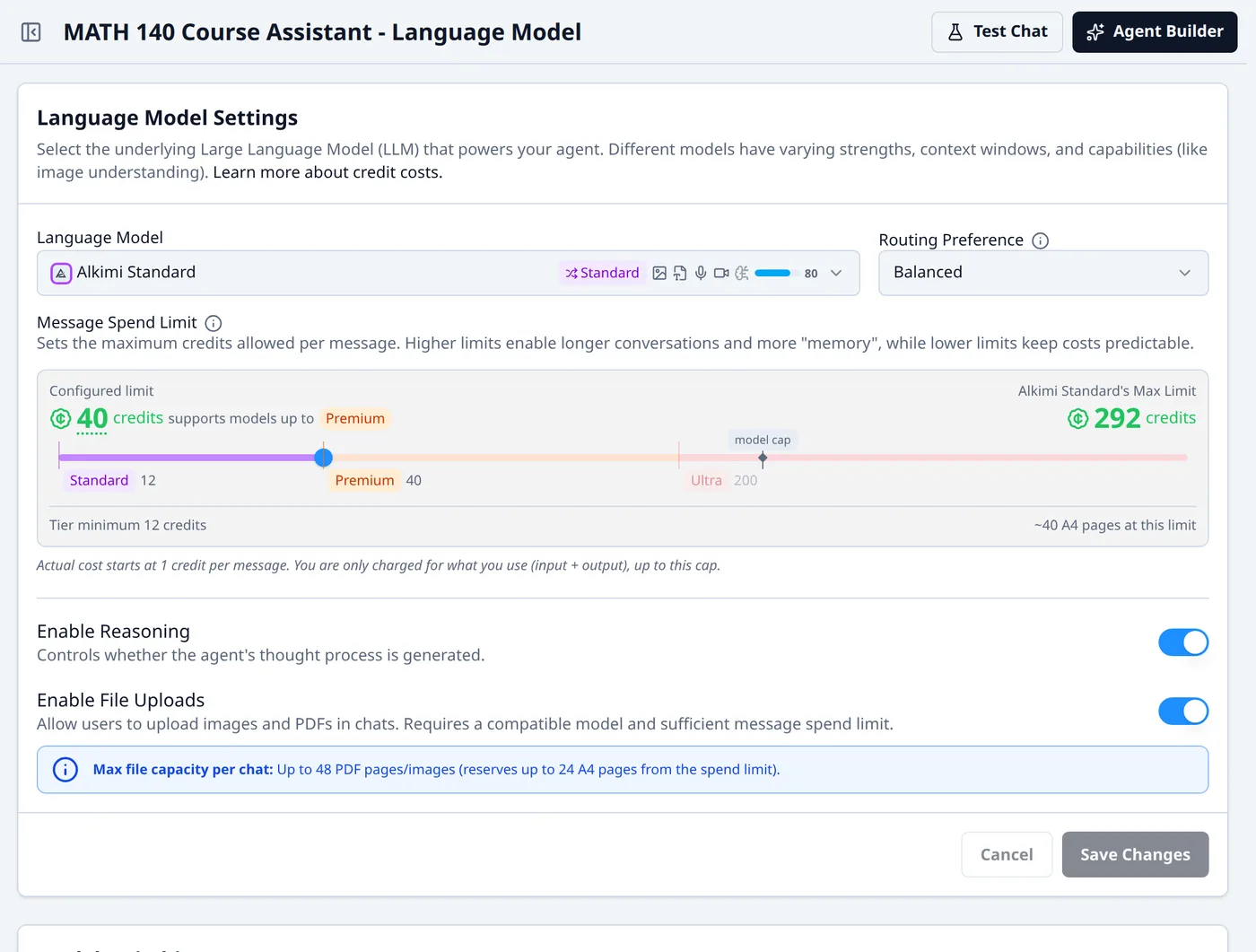The height and width of the screenshot is (952, 1256).
Task: Click the 'Language Model Settings' heading
Action: [167, 118]
